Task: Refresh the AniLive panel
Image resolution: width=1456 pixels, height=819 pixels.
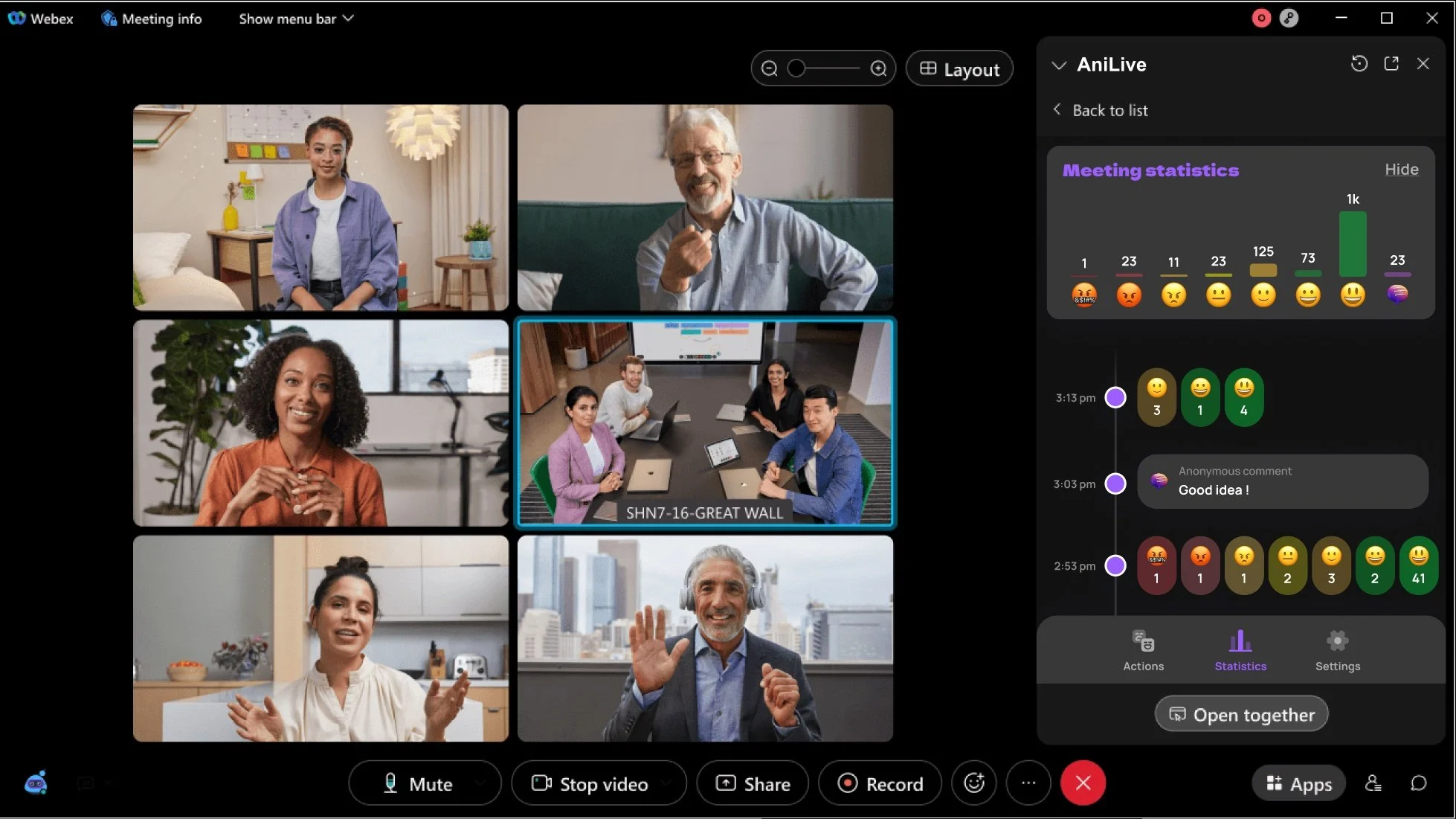Action: (1359, 64)
